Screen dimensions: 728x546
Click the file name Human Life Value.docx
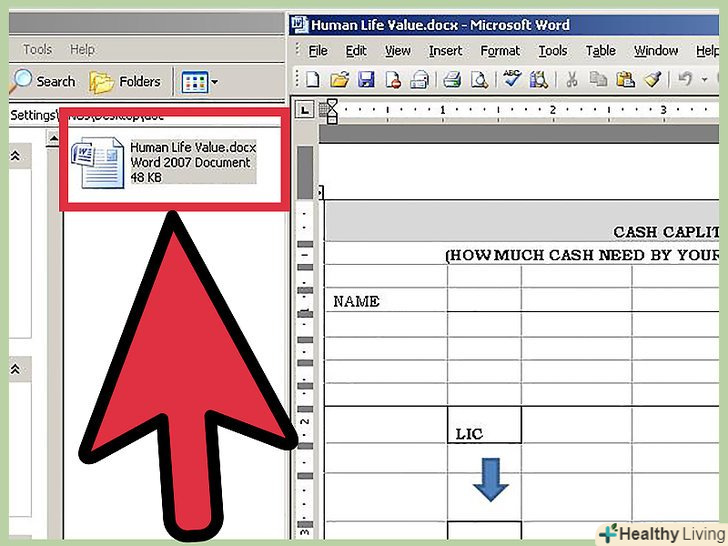[x=193, y=147]
